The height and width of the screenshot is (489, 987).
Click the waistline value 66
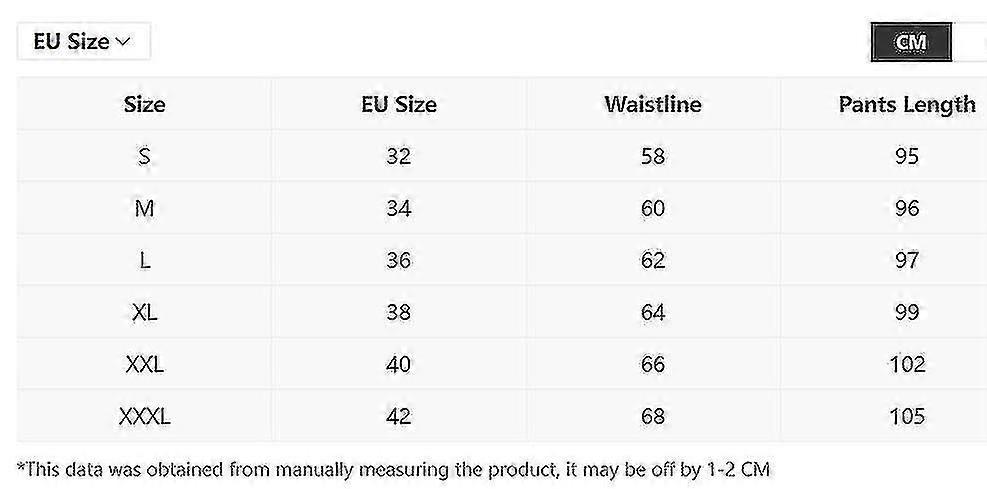(653, 365)
